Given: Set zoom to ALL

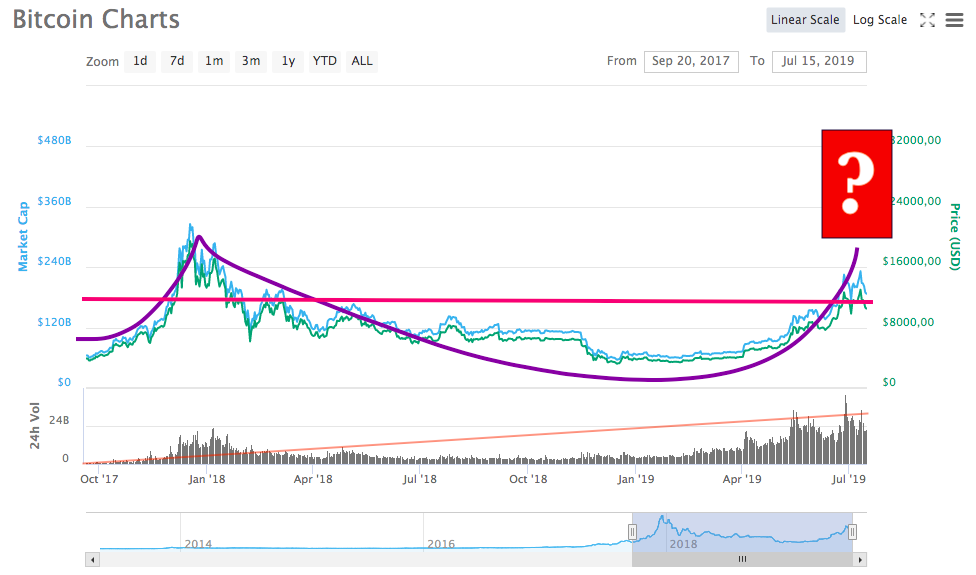Looking at the screenshot, I should (362, 61).
